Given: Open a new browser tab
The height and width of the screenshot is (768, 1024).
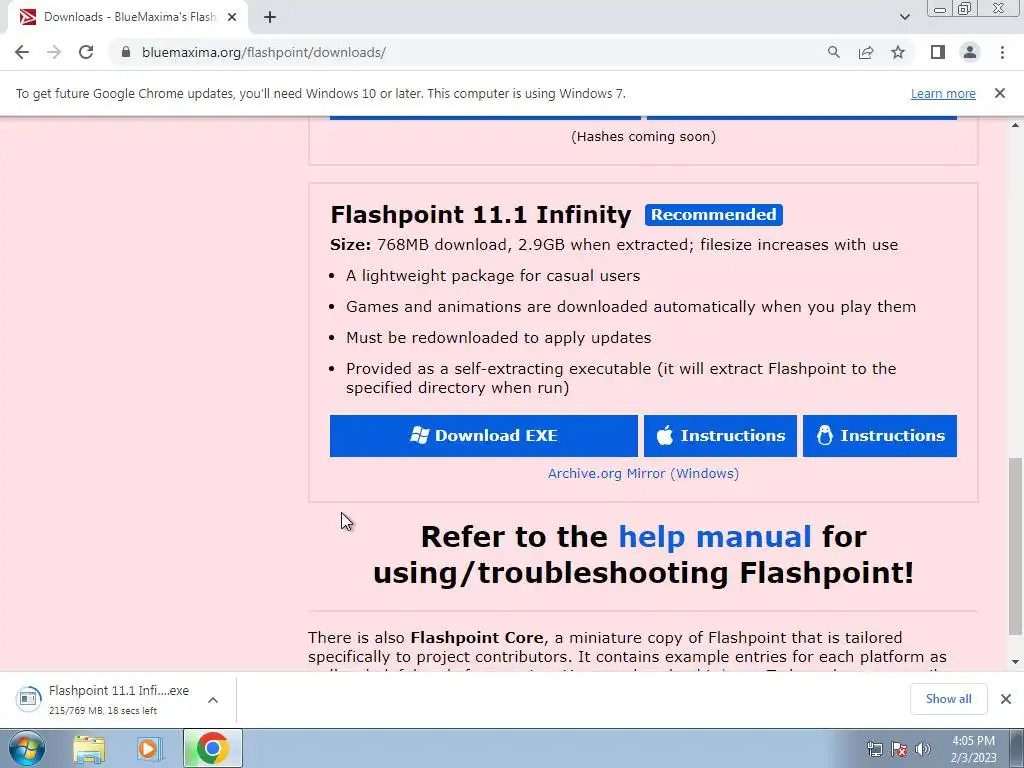Looking at the screenshot, I should pyautogui.click(x=270, y=17).
